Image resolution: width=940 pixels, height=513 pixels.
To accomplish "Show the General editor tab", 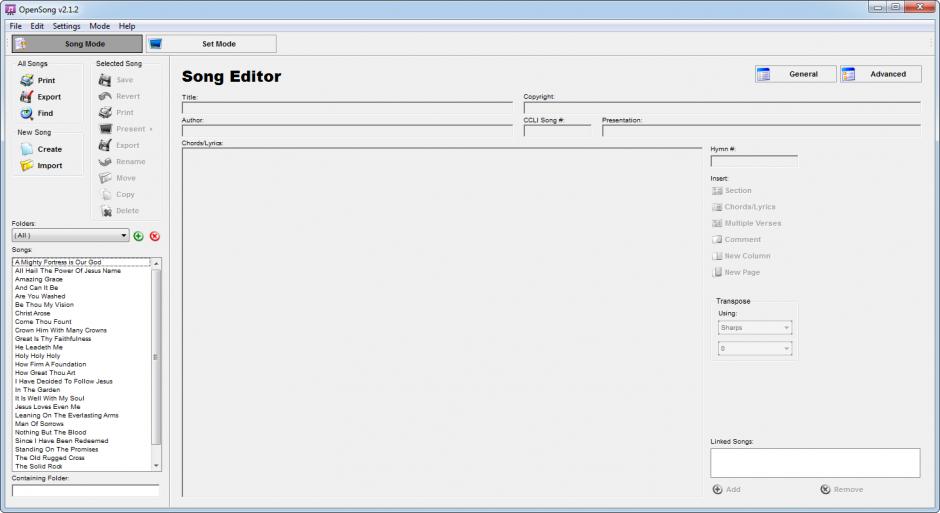I will pos(796,74).
